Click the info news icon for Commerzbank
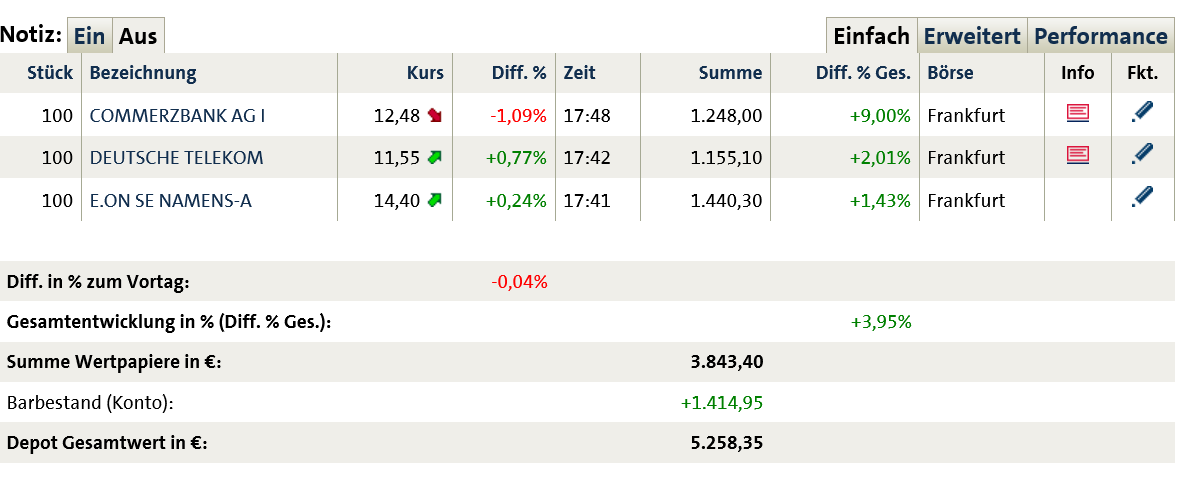Image resolution: width=1181 pixels, height=485 pixels. pos(1077,113)
